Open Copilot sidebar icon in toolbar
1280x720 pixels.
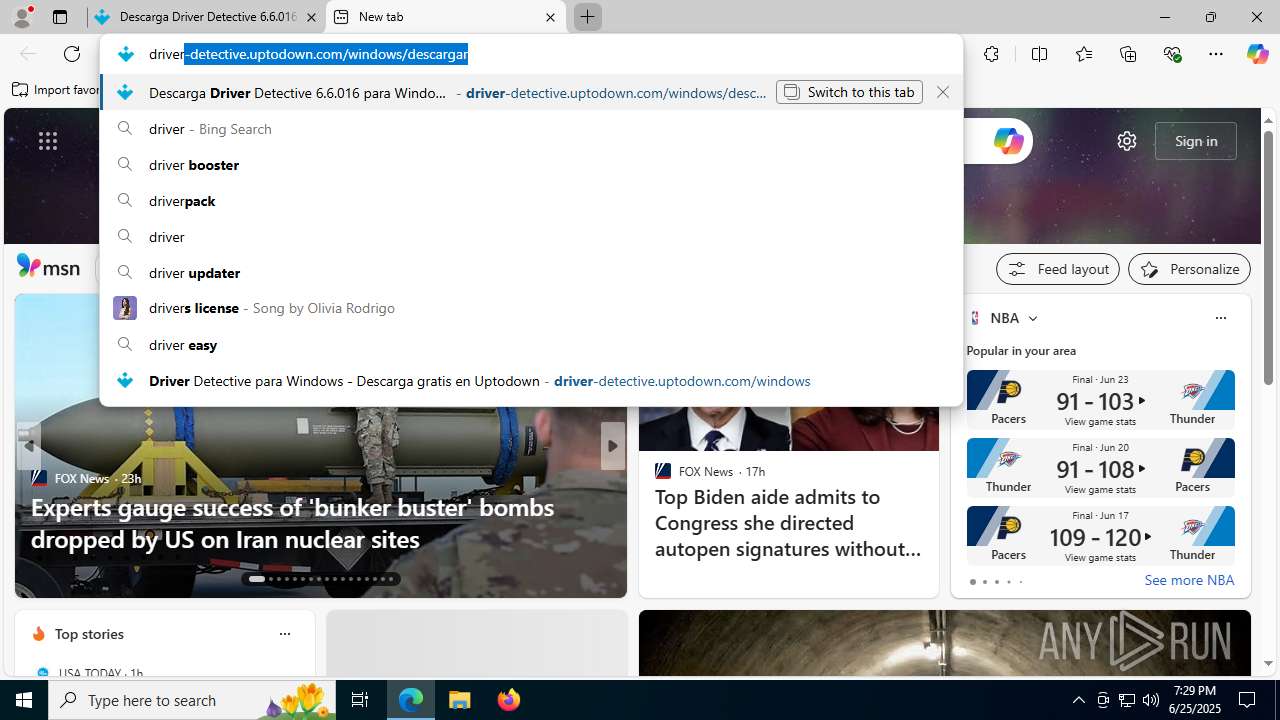[x=1257, y=54]
